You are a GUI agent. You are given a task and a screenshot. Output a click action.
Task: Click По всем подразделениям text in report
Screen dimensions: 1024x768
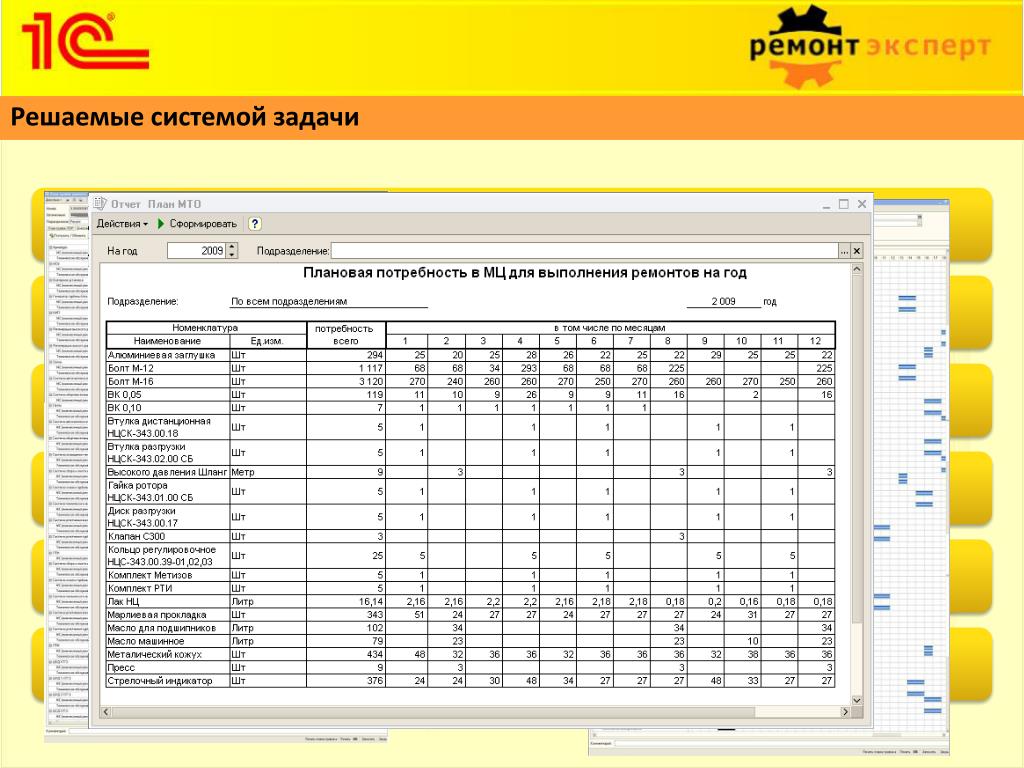289,302
